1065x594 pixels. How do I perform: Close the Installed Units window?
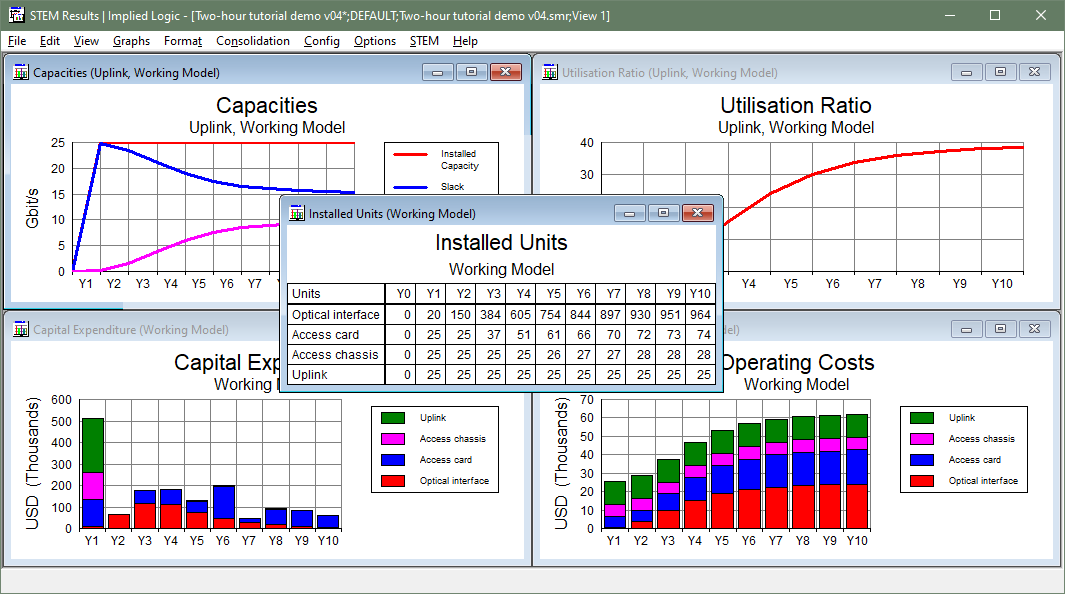[x=698, y=213]
